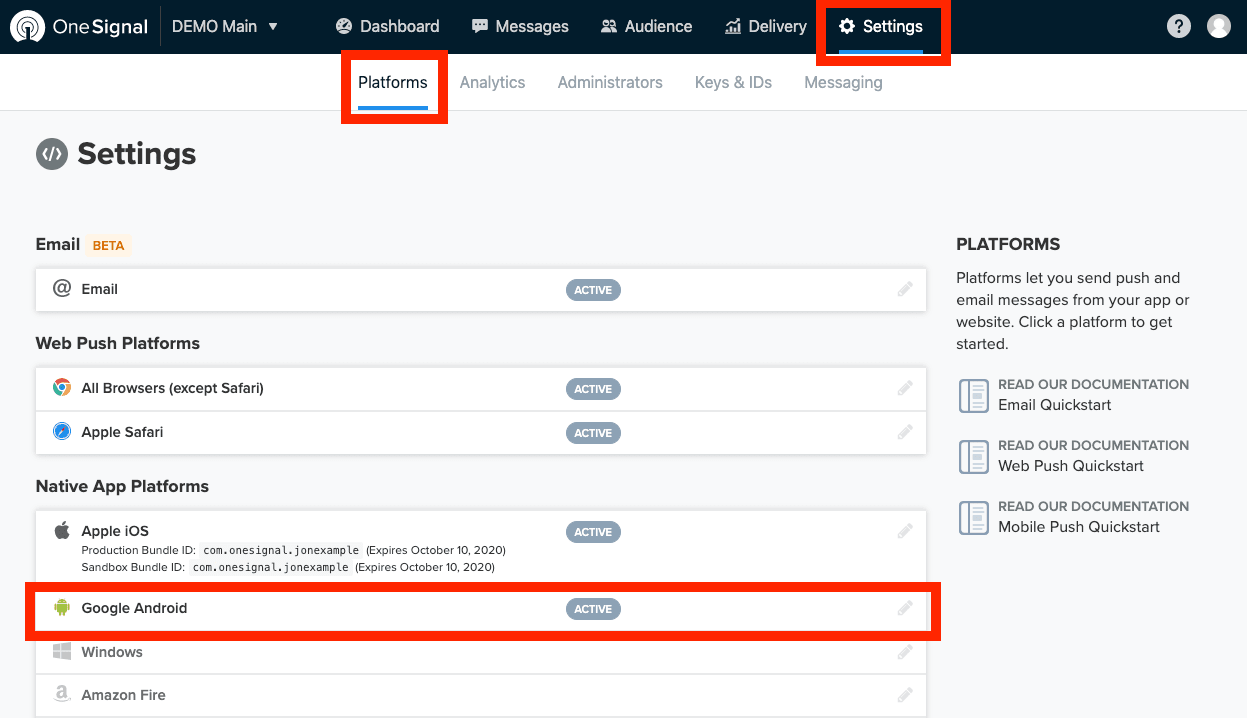Open the Email Quickstart documentation link
The image size is (1247, 718).
pyautogui.click(x=1055, y=405)
